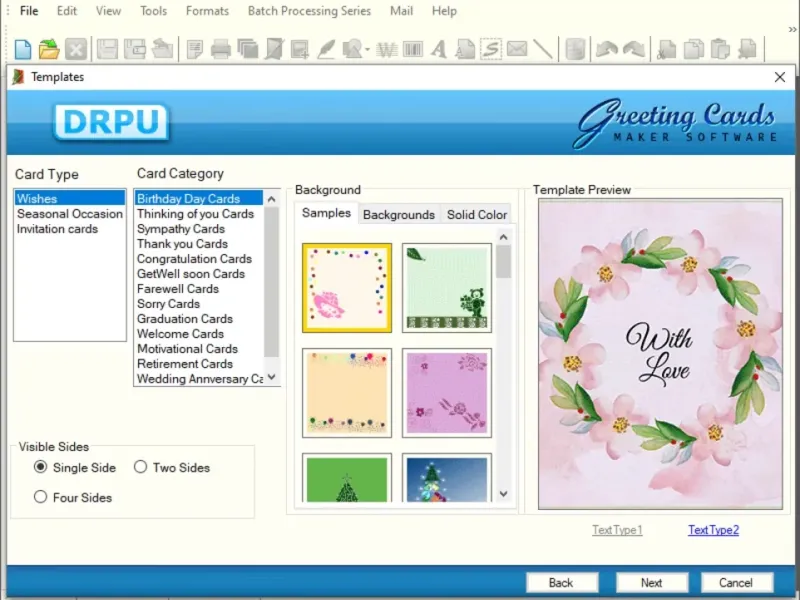
Task: Select Invitation cards card type
Action: coord(70,229)
